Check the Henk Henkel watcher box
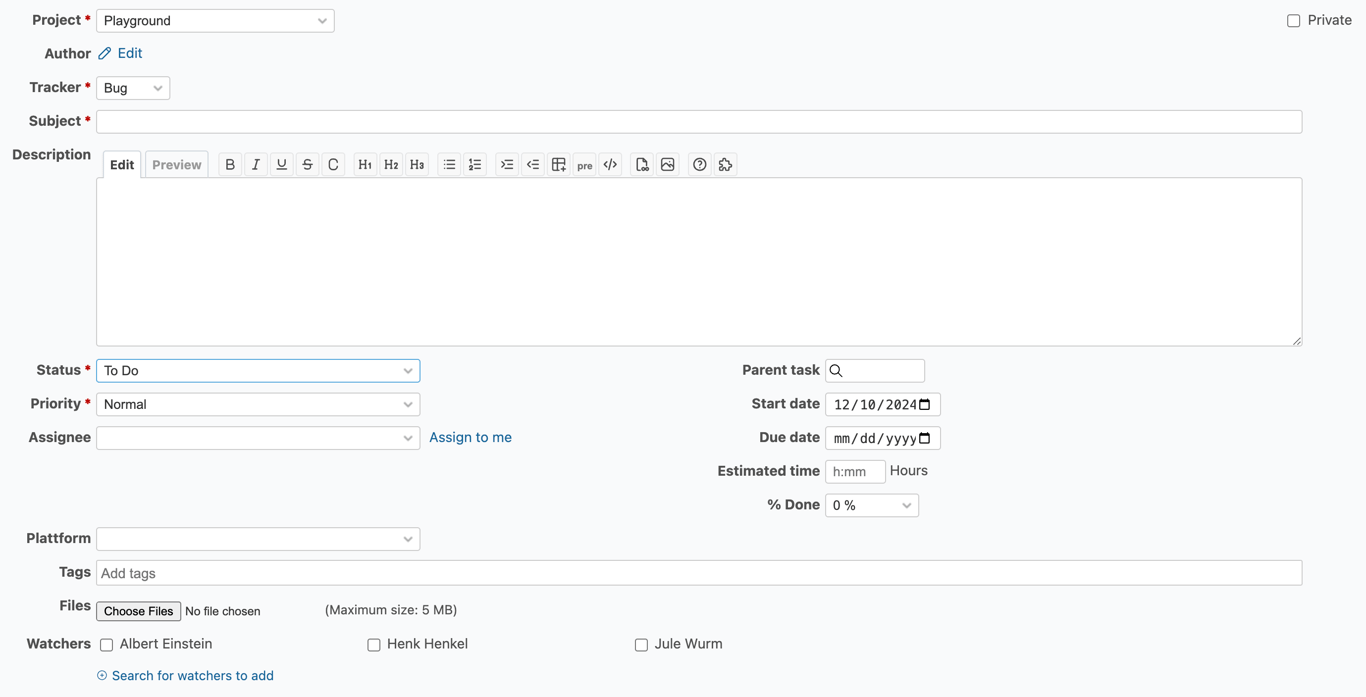Image resolution: width=1366 pixels, height=697 pixels. coord(373,644)
